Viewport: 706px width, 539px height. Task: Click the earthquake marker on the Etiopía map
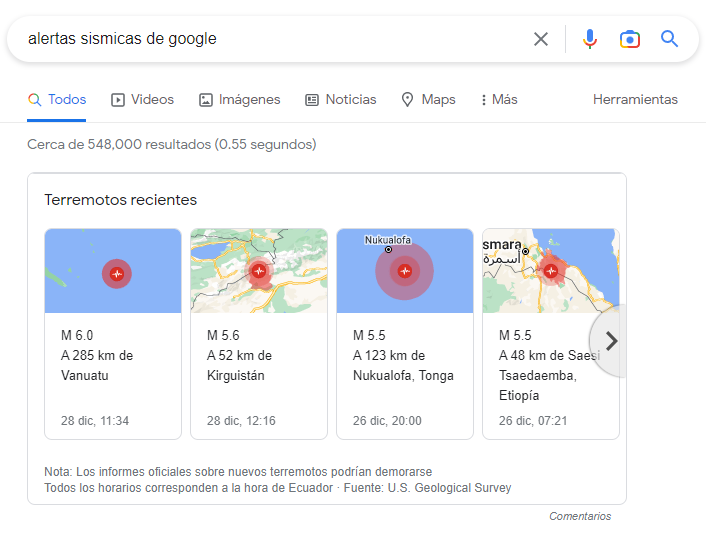click(550, 270)
